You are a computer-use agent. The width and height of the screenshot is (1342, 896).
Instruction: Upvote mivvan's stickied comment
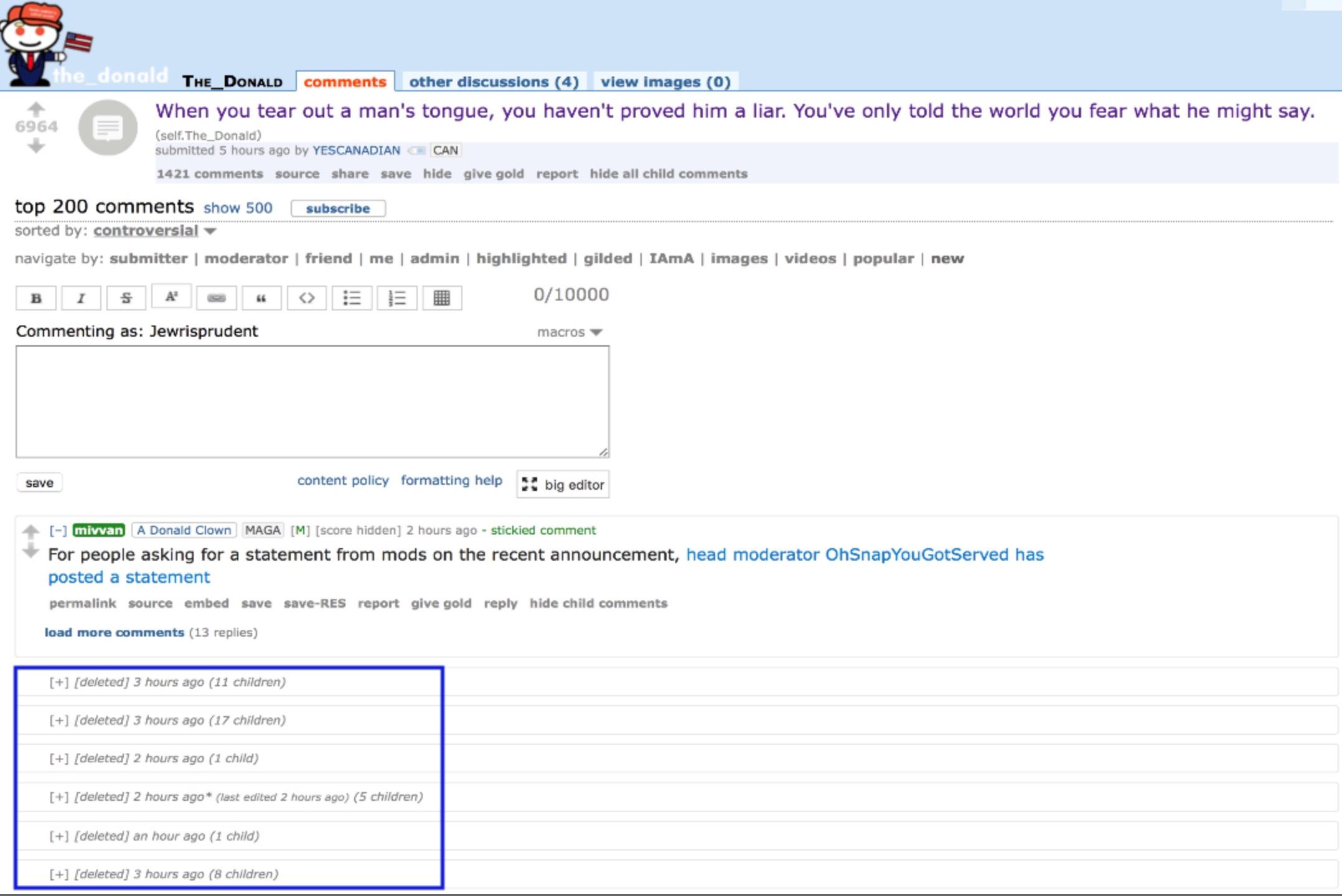point(30,531)
